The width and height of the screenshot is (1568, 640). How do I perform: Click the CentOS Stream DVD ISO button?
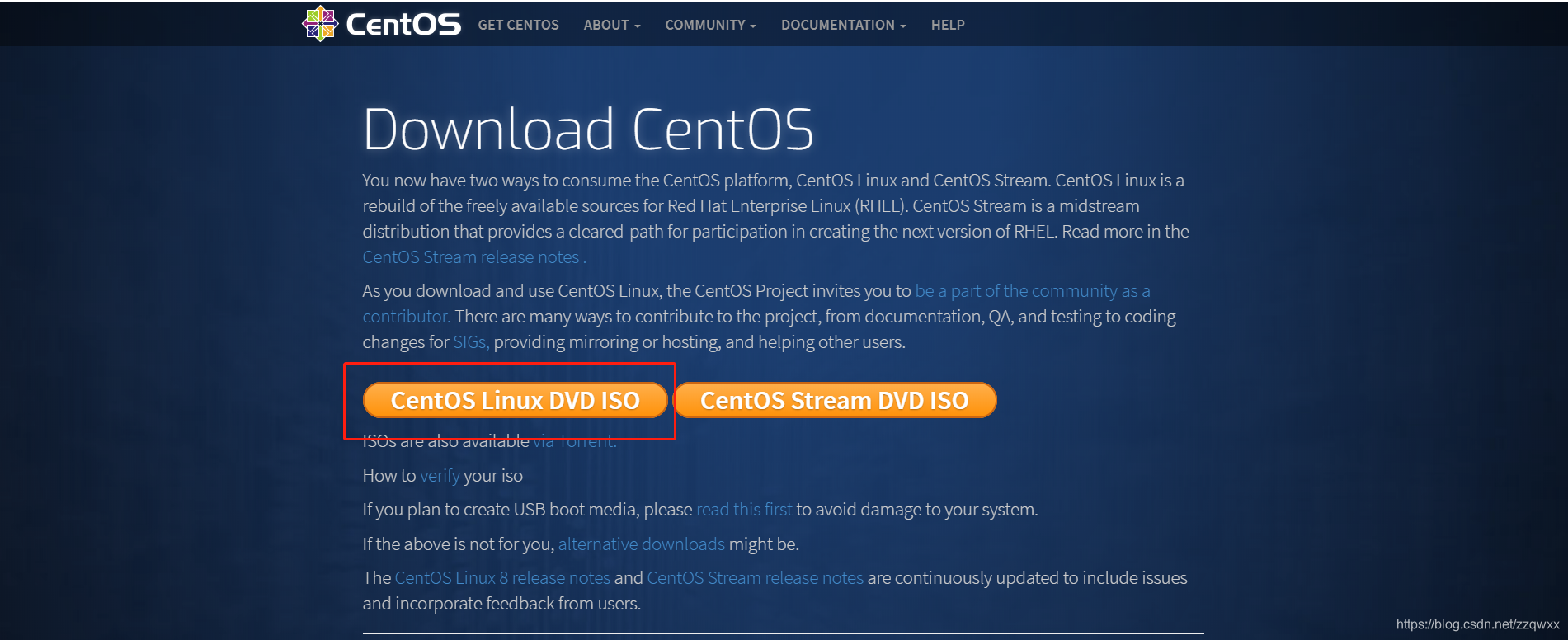(835, 400)
